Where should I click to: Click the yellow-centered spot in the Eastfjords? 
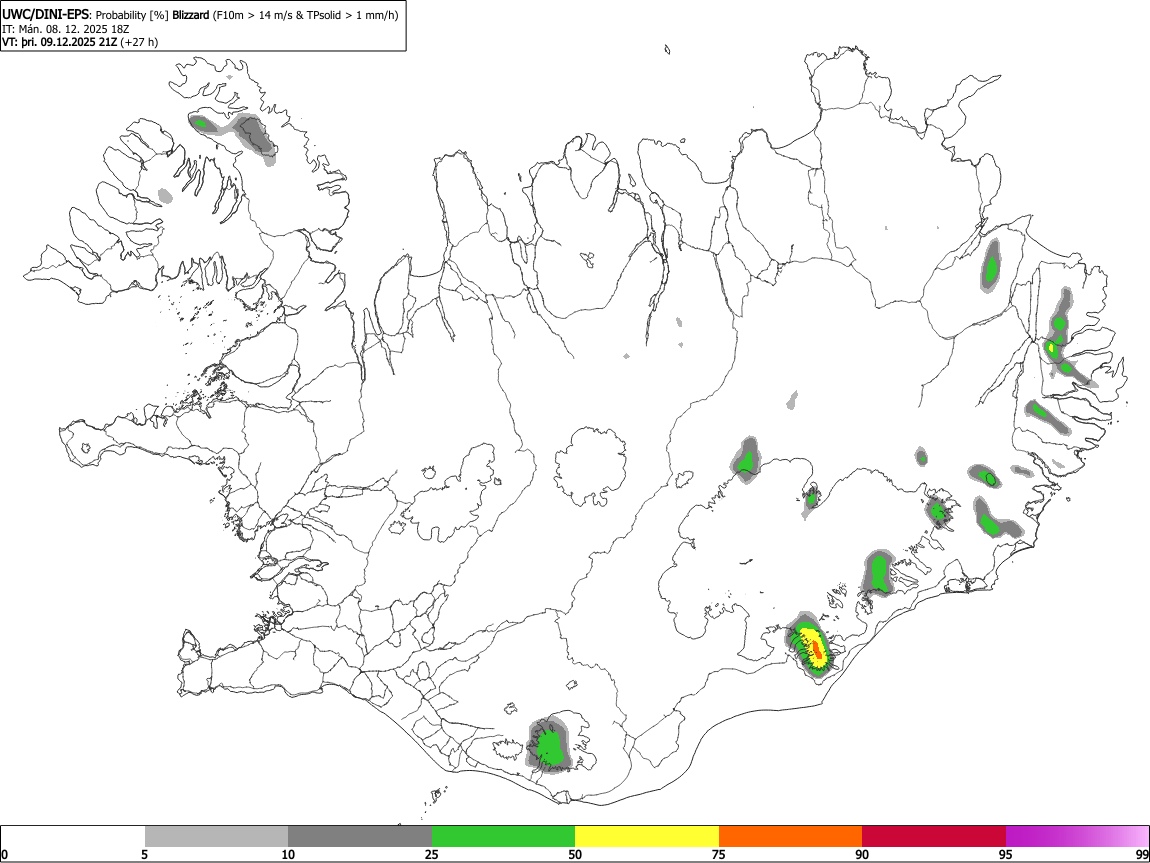coord(1051,346)
